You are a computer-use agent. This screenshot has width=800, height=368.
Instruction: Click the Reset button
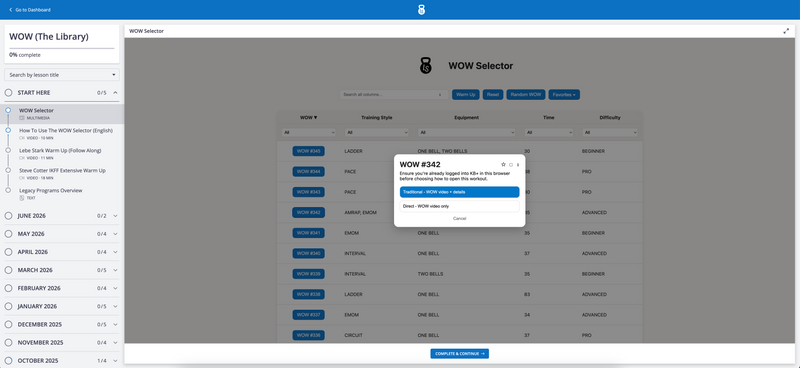pyautogui.click(x=493, y=94)
